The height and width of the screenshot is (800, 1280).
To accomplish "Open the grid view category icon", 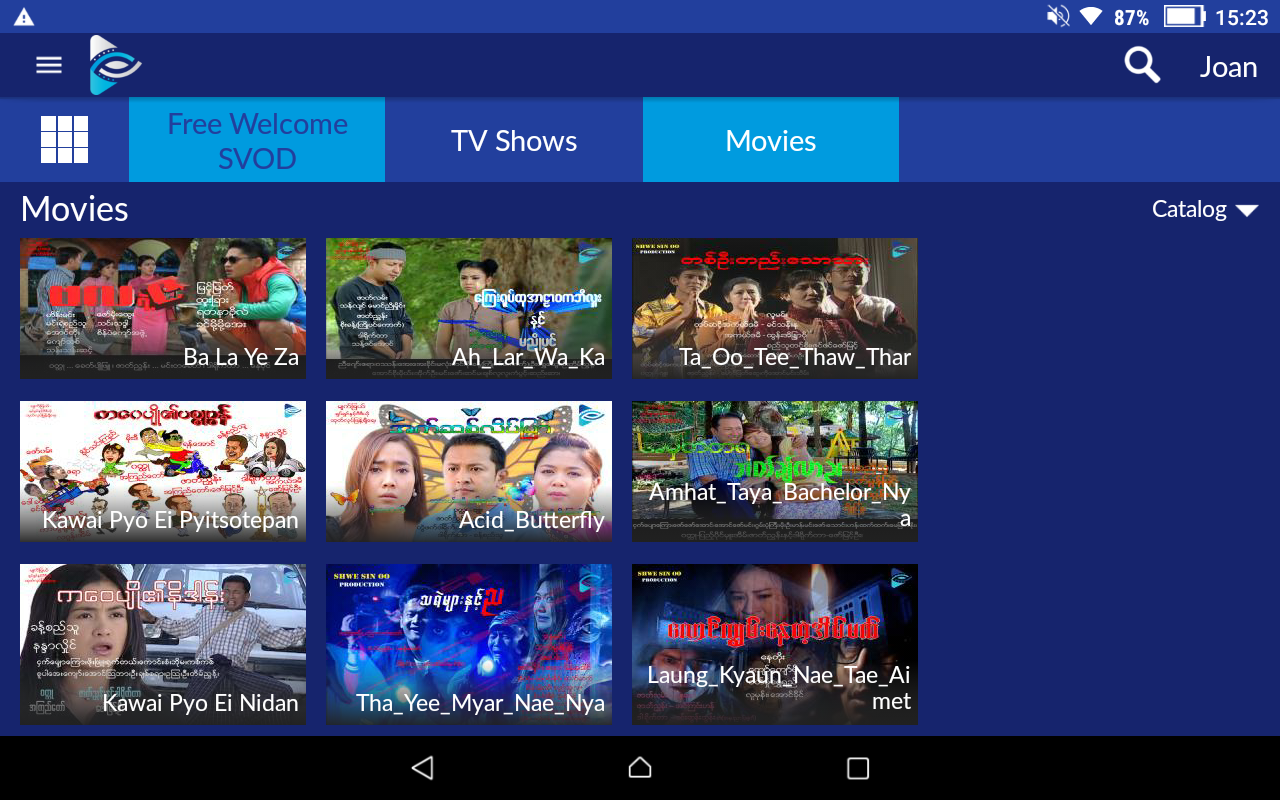I will pyautogui.click(x=65, y=140).
